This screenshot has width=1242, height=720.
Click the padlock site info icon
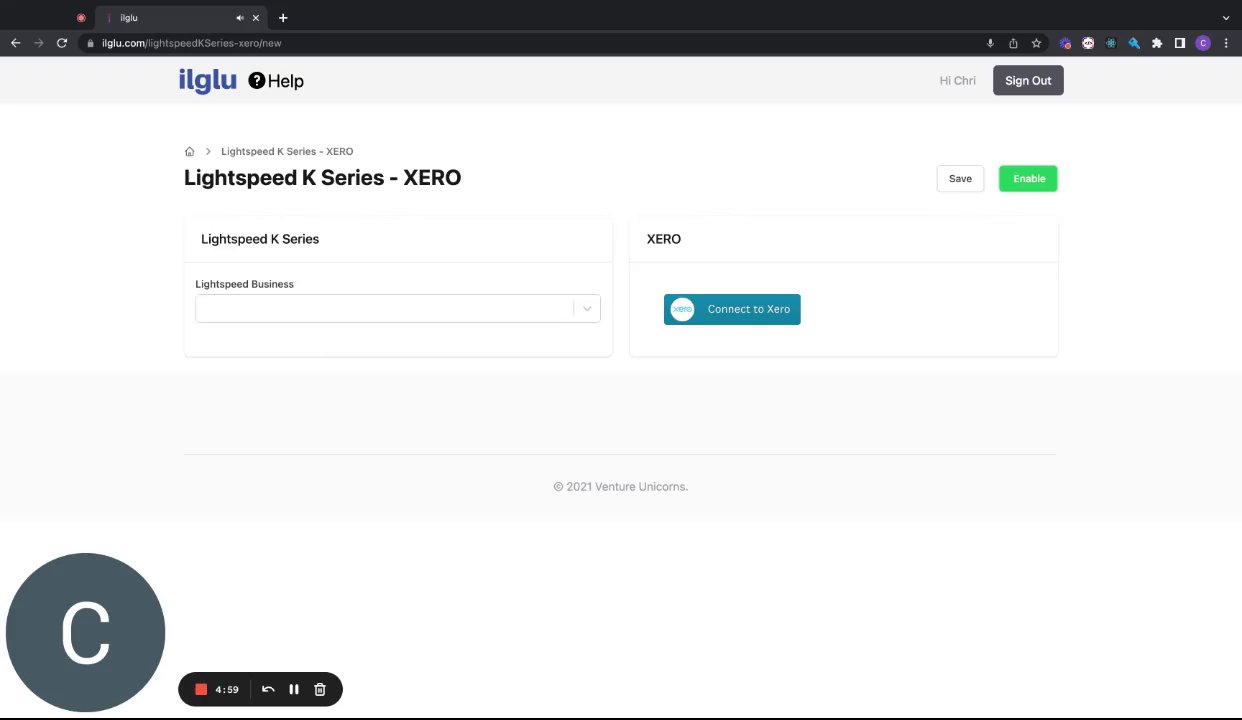90,43
